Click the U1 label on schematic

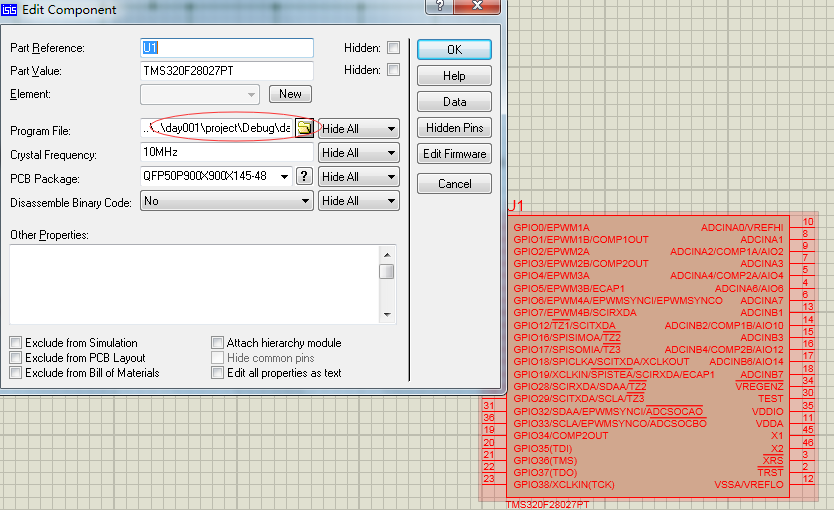click(515, 206)
